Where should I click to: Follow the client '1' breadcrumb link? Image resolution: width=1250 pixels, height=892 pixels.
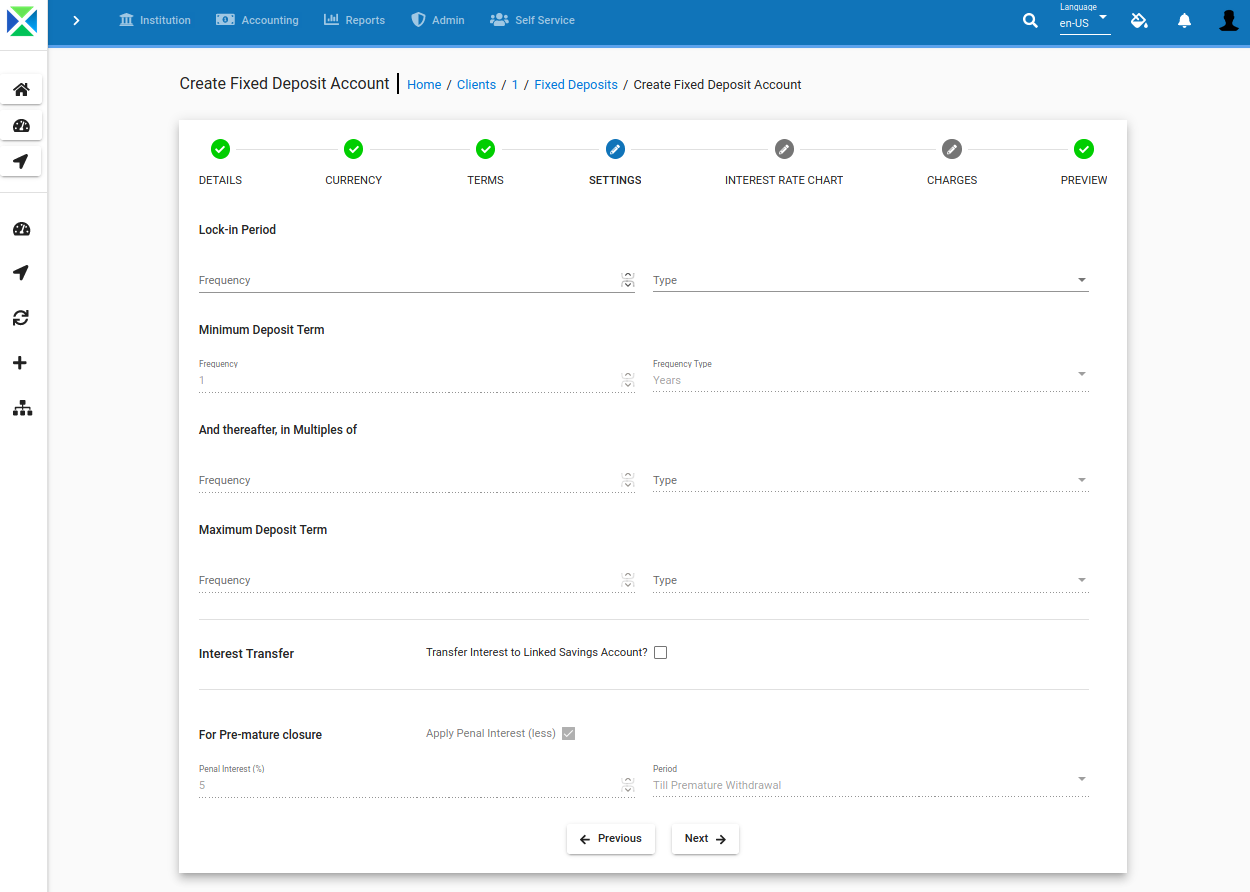515,85
